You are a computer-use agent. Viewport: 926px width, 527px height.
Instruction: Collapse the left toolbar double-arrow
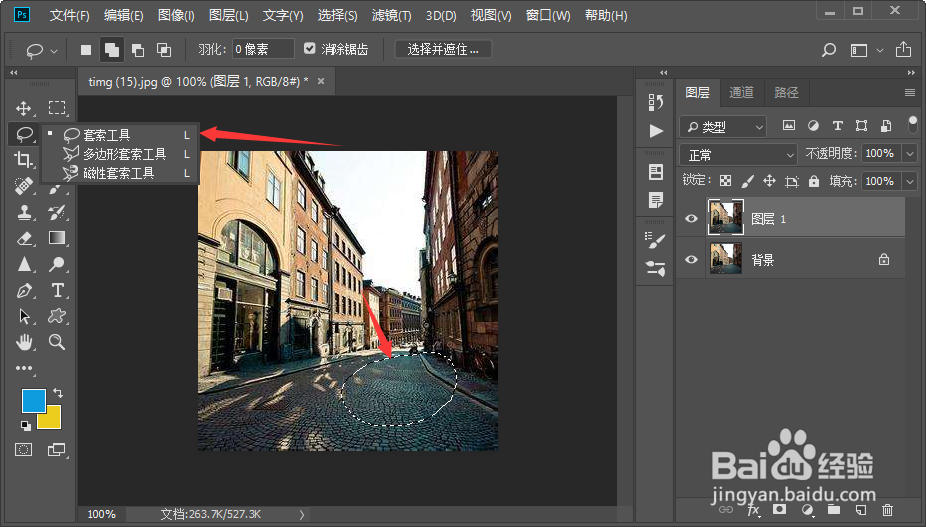[x=14, y=73]
